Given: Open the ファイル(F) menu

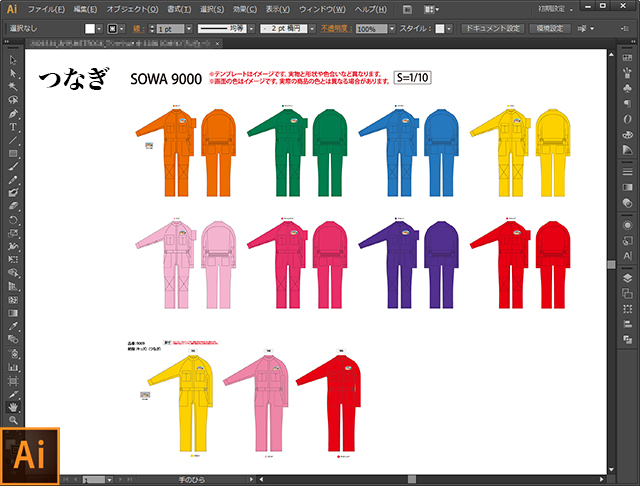Looking at the screenshot, I should coord(46,9).
